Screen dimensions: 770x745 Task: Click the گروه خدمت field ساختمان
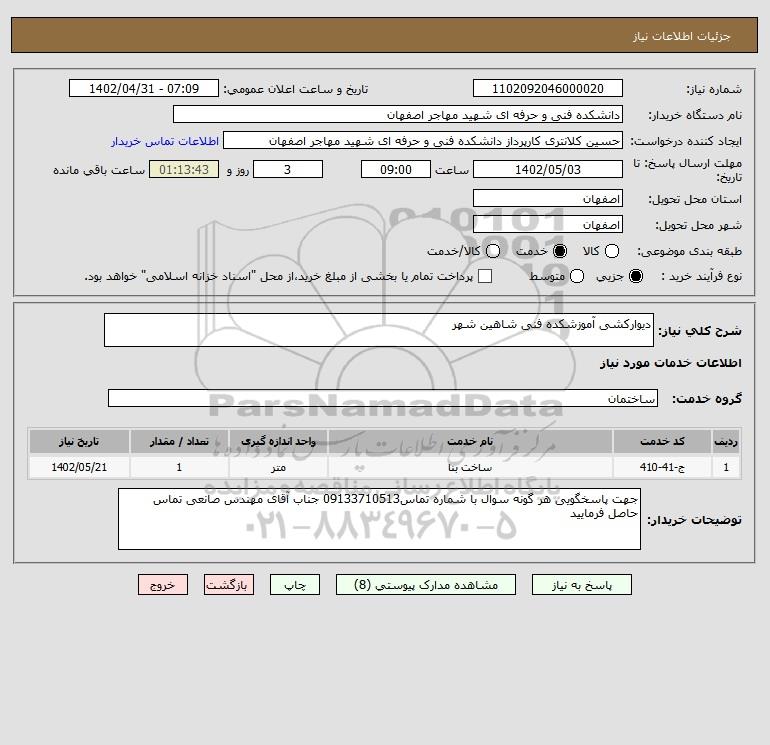[x=383, y=398]
